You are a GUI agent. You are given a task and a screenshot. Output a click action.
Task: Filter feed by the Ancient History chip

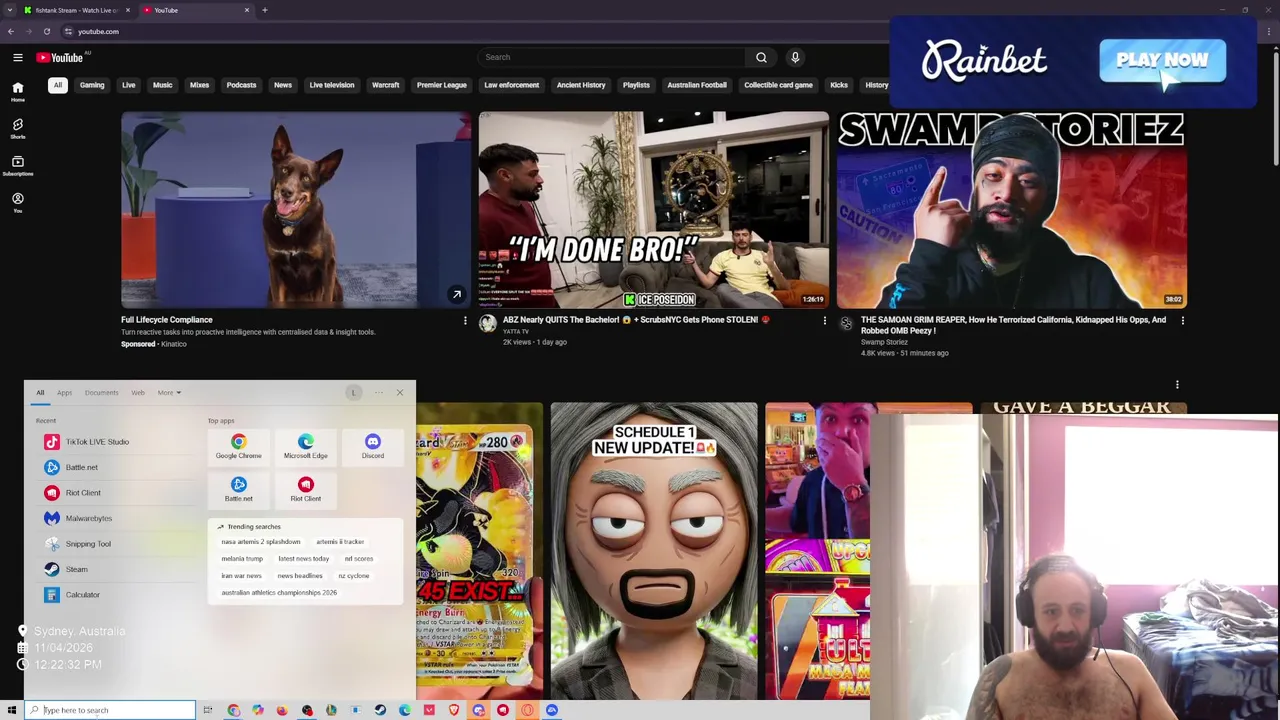pyautogui.click(x=581, y=85)
